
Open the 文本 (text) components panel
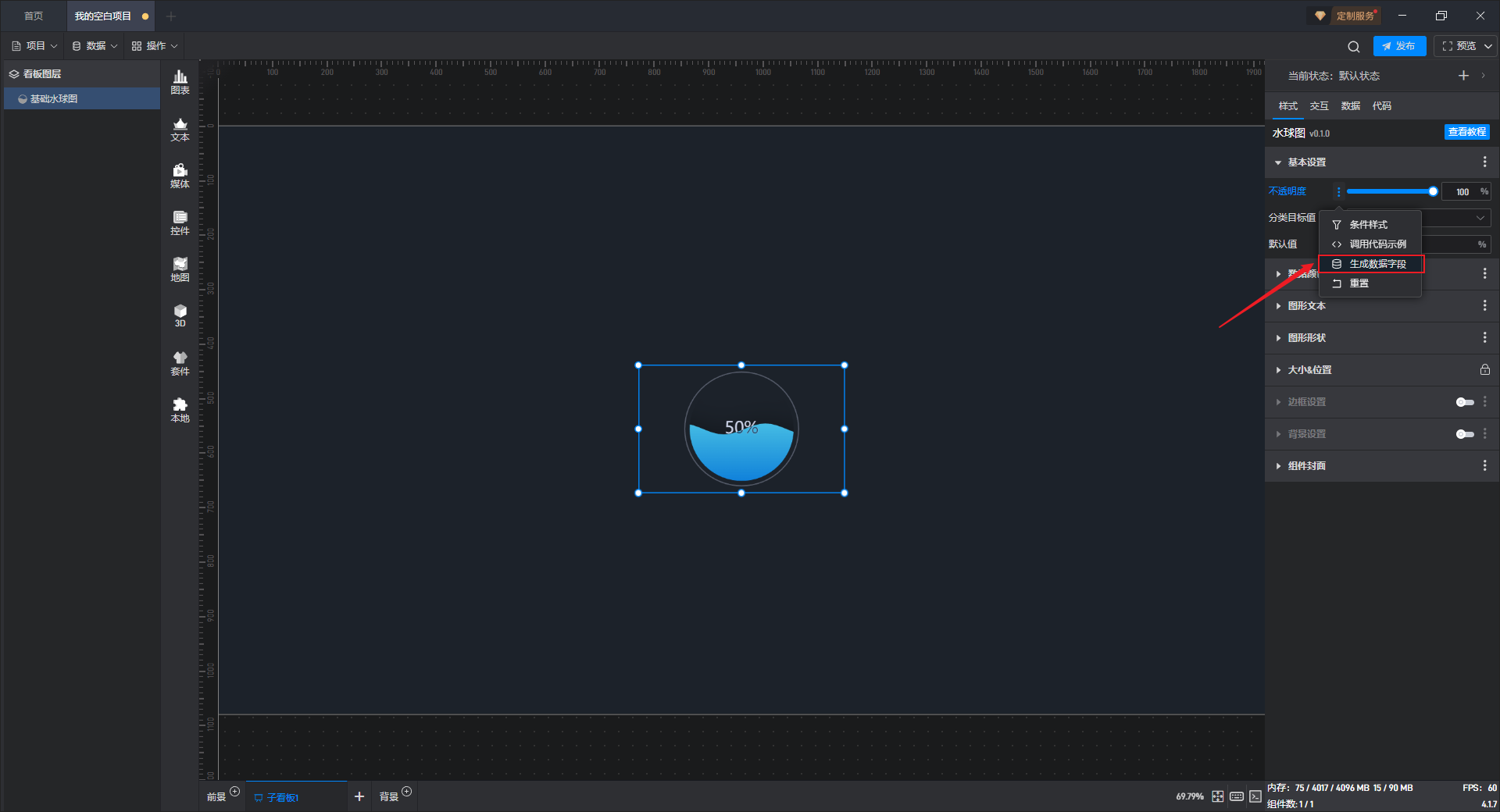180,129
